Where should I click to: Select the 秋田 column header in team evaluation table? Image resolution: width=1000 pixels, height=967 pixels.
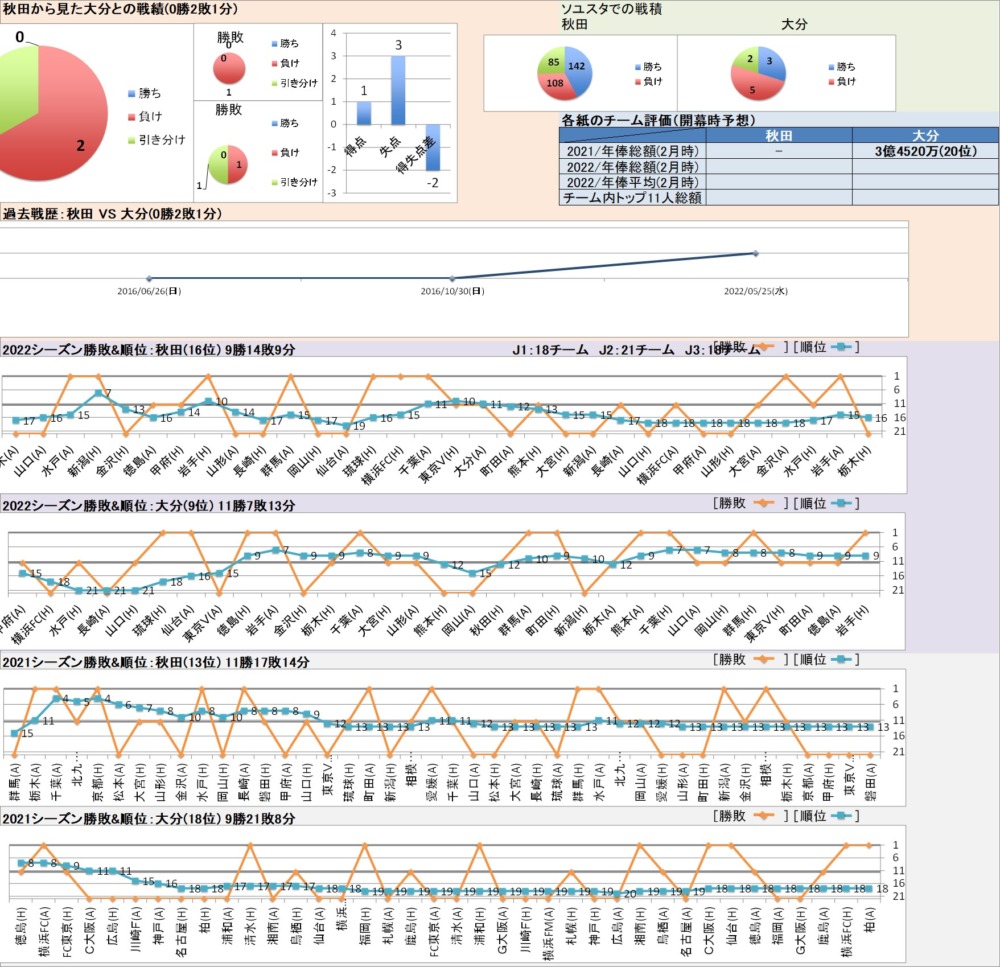(x=778, y=135)
